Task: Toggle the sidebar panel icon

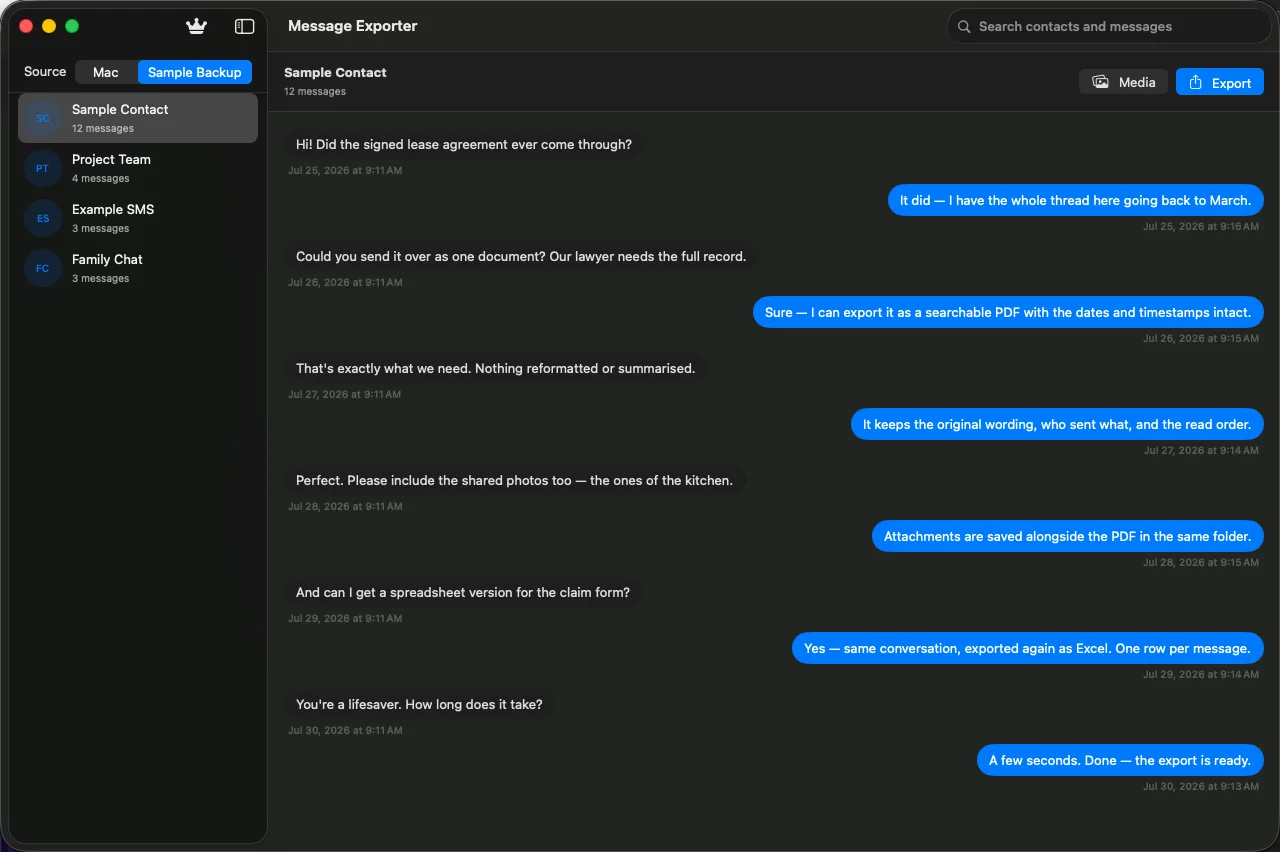Action: (244, 26)
